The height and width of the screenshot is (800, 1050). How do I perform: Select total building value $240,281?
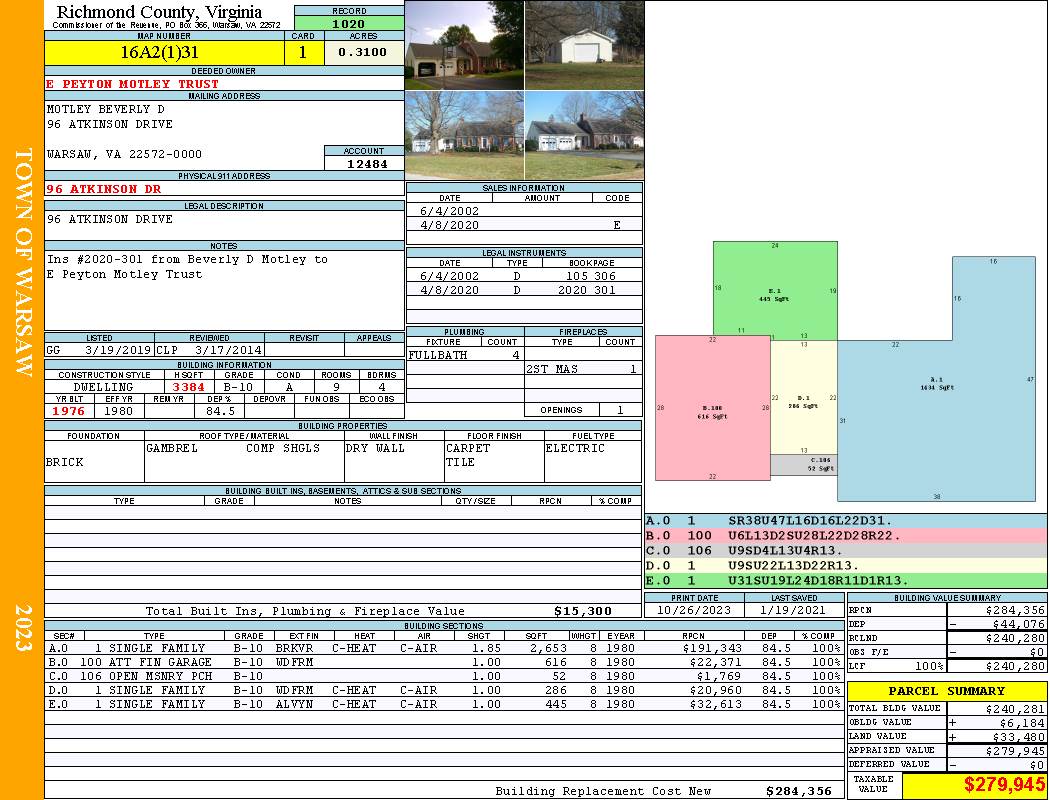pyautogui.click(x=1015, y=709)
